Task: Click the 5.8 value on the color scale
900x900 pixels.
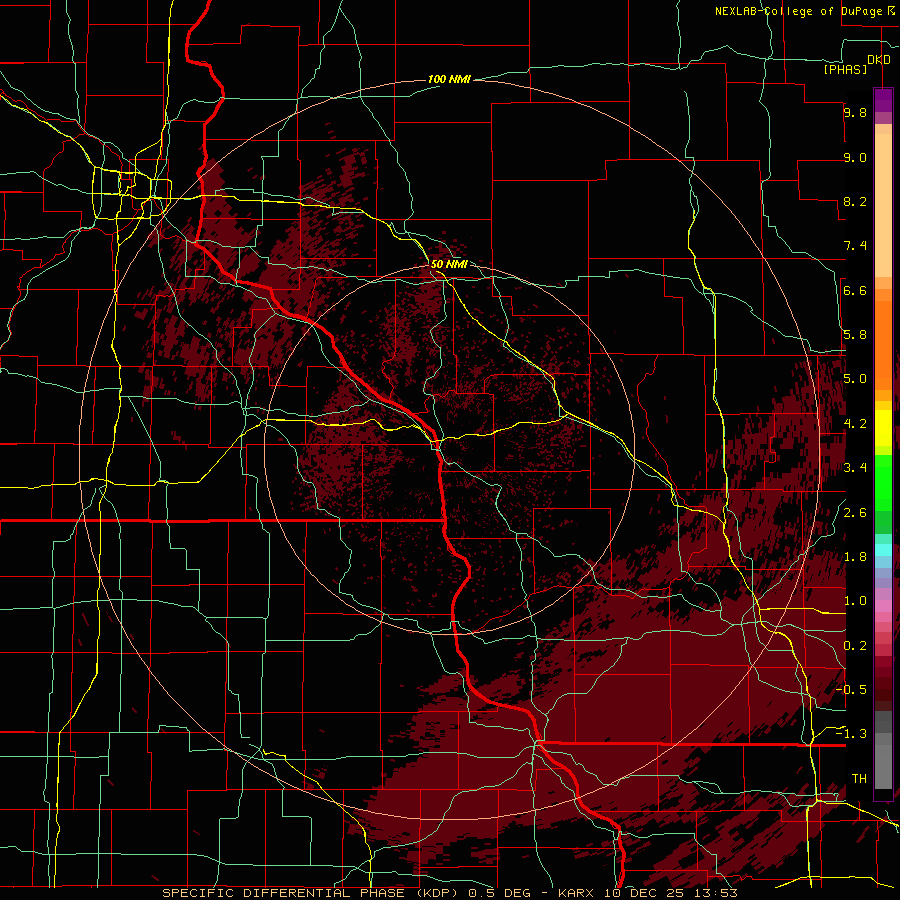Action: [855, 335]
